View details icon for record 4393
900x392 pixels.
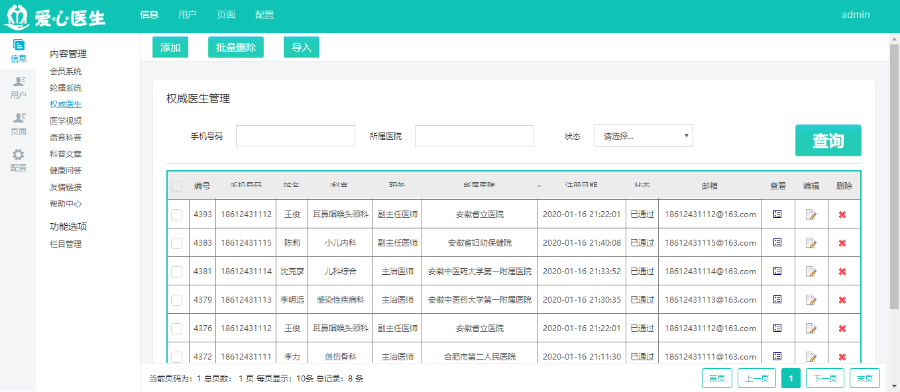pyautogui.click(x=778, y=214)
